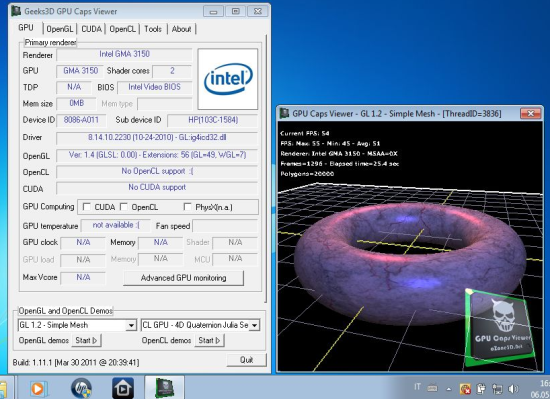Click Sub device ID HP(103C-1584)
Screen dimensions: 550x399
213,120
